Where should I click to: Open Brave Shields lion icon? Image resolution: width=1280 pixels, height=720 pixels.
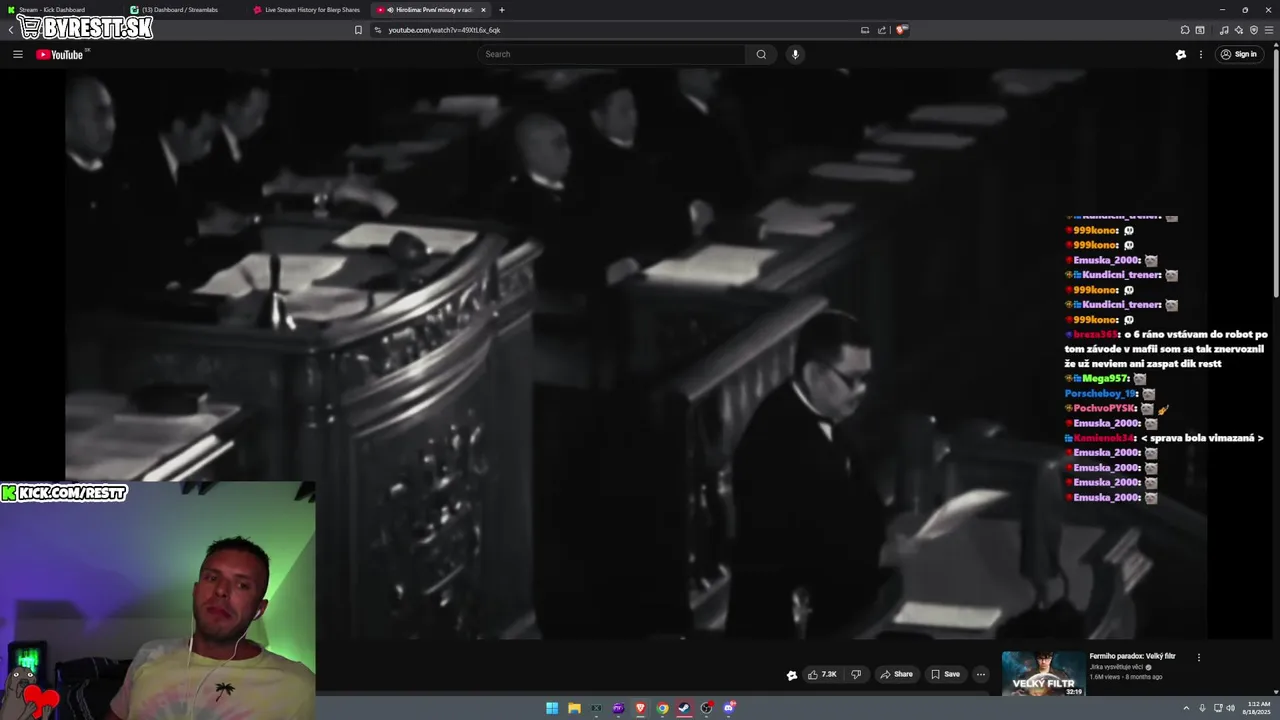(901, 30)
